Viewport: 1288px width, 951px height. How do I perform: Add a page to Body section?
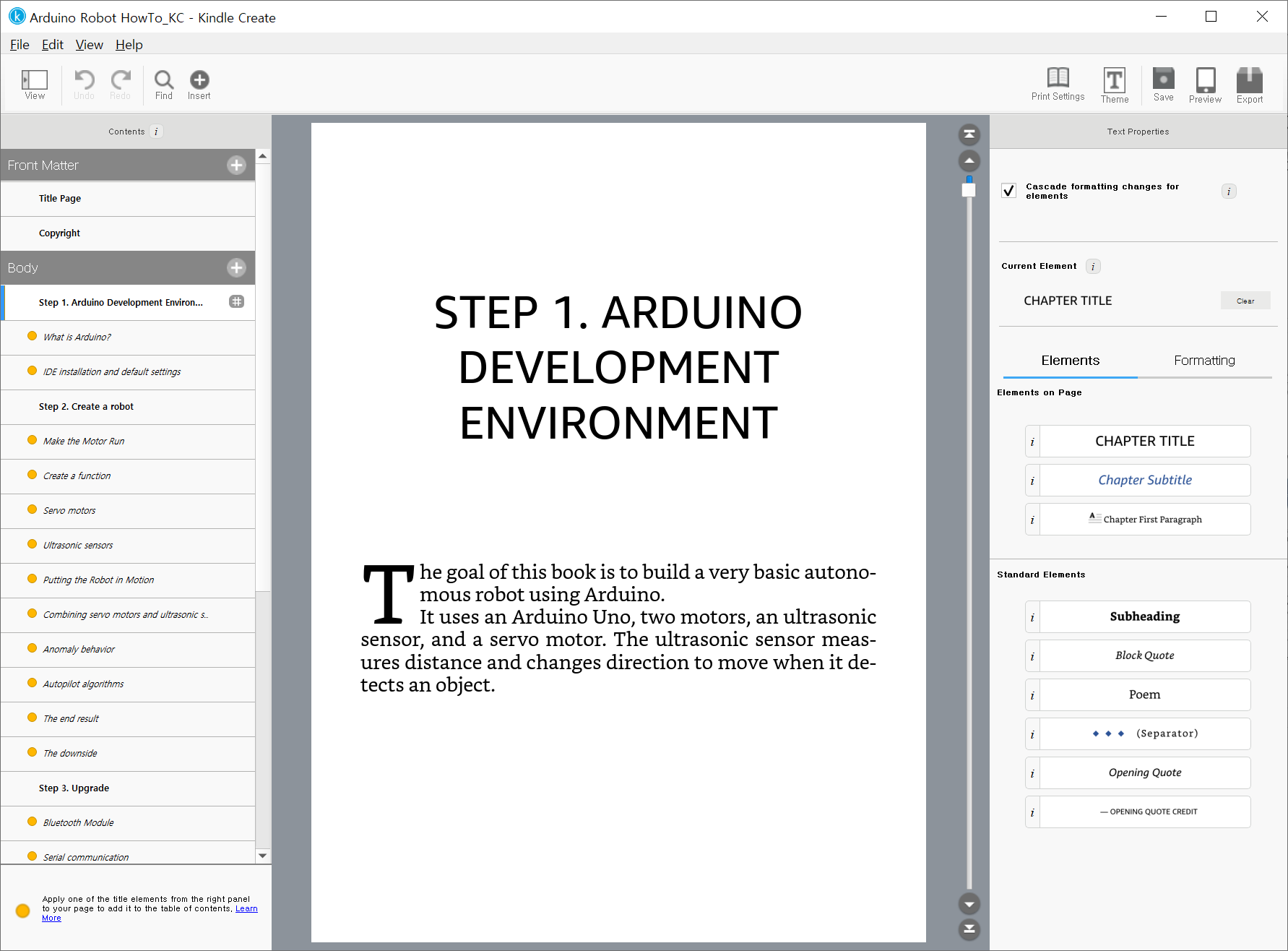point(236,268)
